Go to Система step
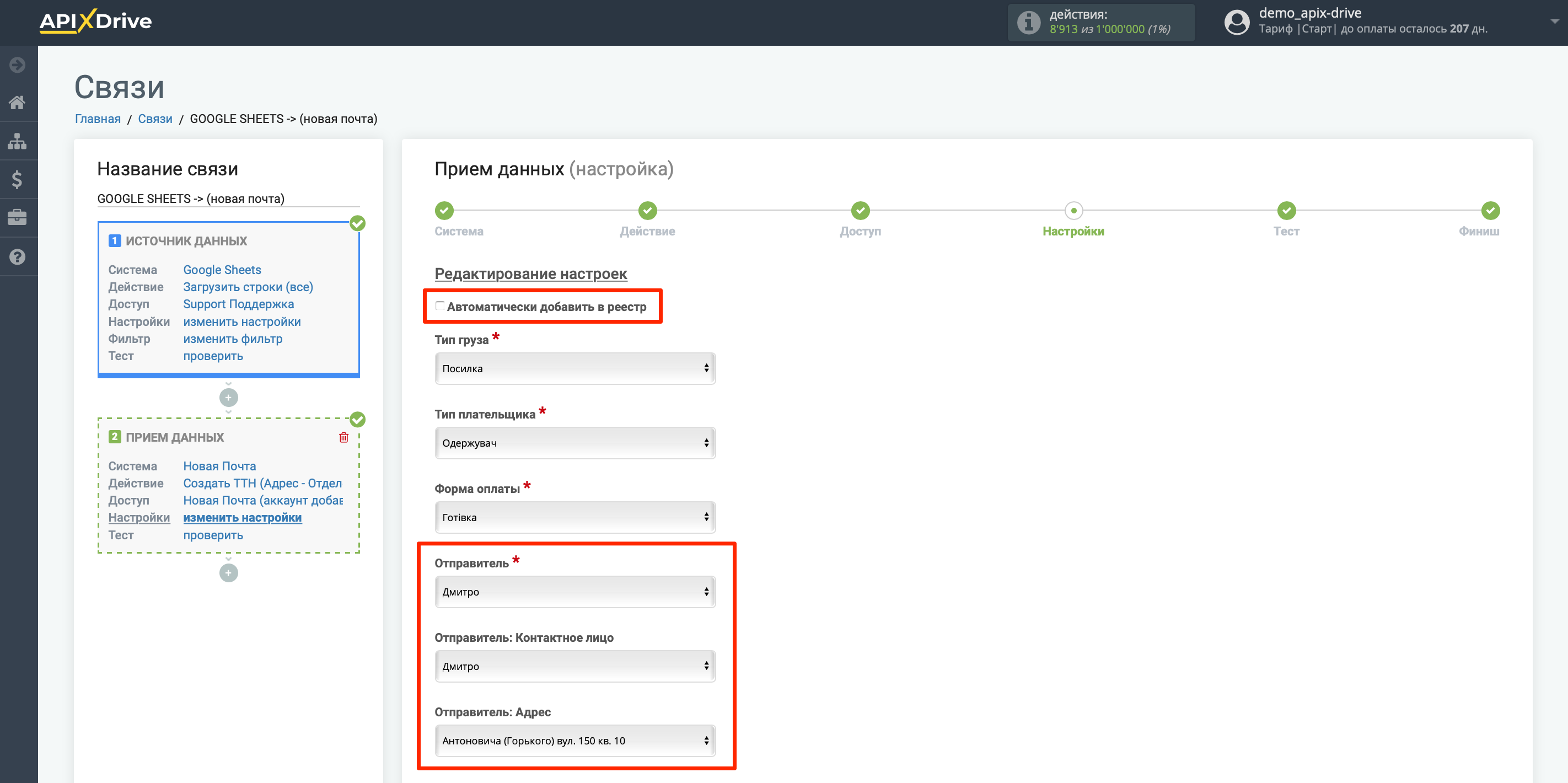 coord(444,211)
